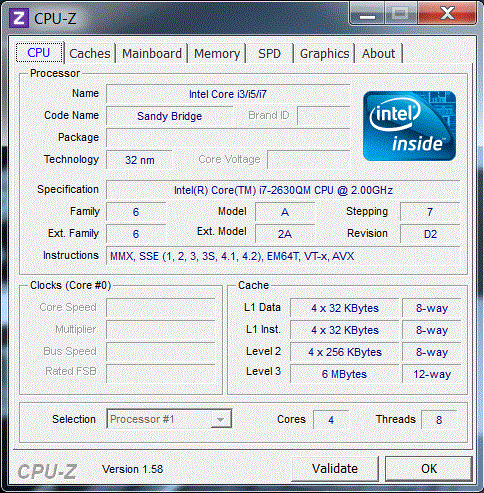Screen dimensions: 484x493
Task: Click the Family value 6
Action: click(136, 212)
